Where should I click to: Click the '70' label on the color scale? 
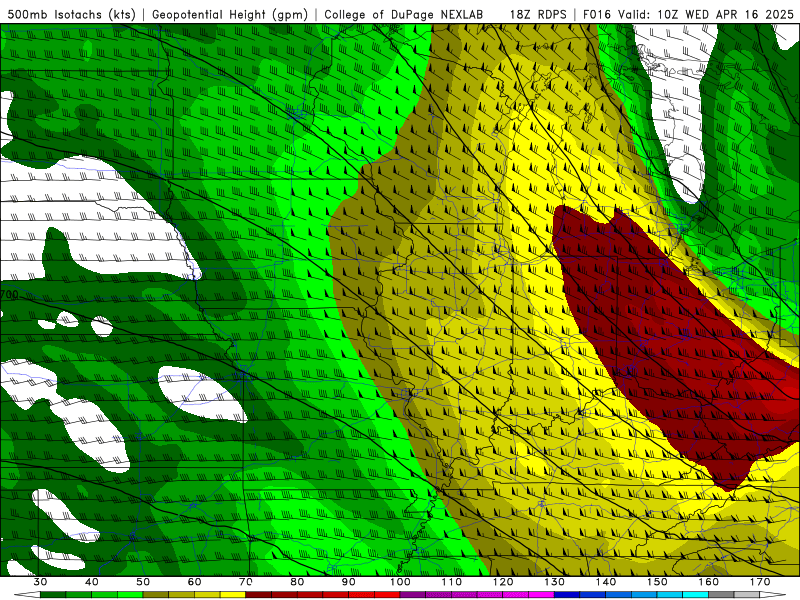pyautogui.click(x=246, y=582)
